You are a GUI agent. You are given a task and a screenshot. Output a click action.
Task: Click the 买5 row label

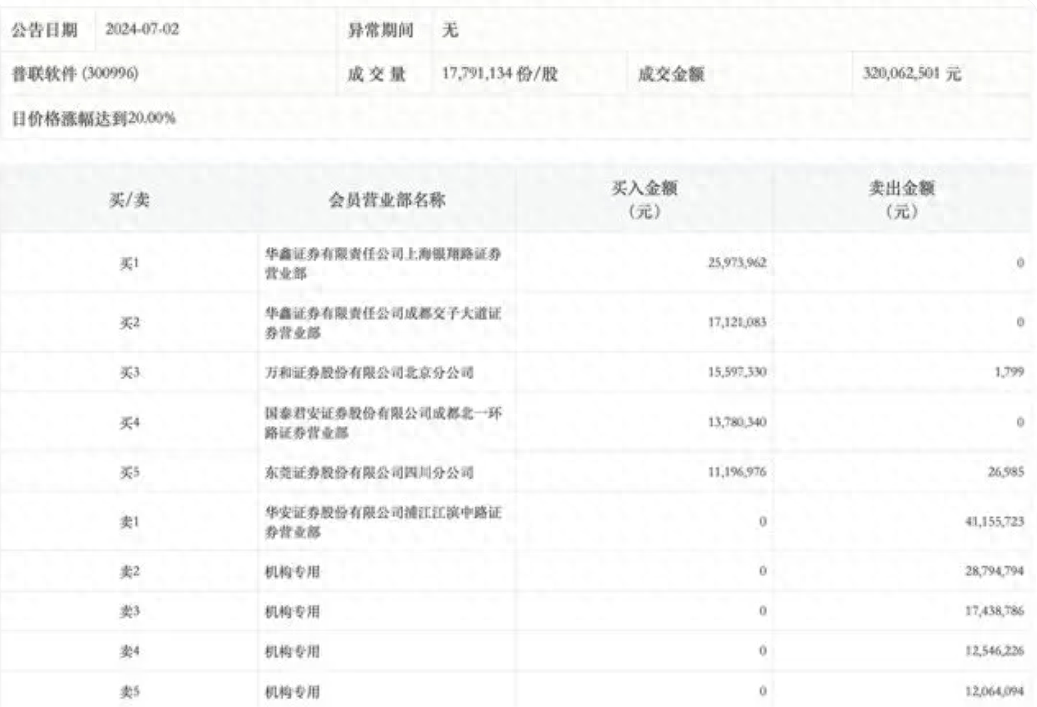(x=129, y=472)
